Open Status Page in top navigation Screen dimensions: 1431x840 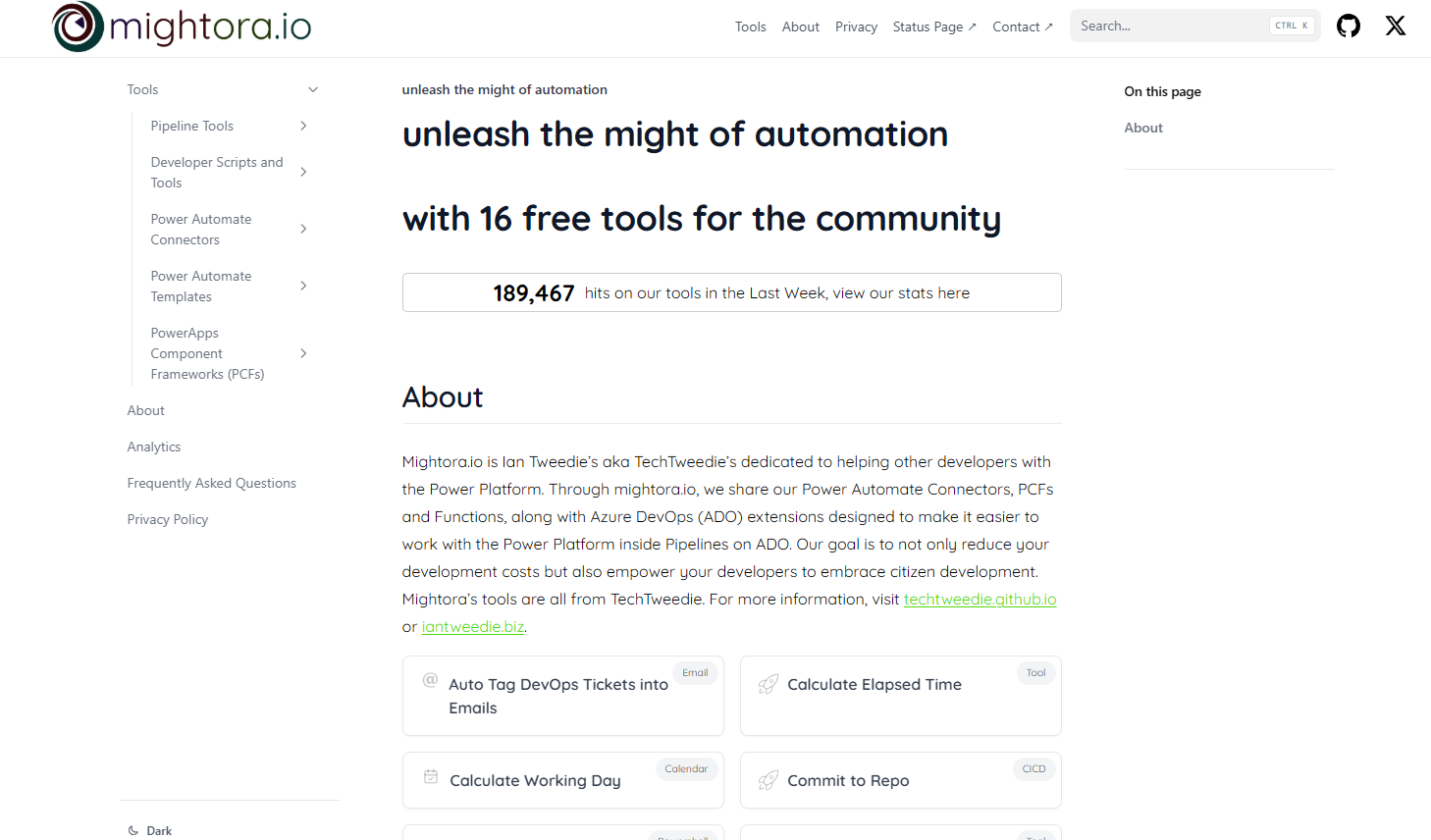click(x=933, y=26)
